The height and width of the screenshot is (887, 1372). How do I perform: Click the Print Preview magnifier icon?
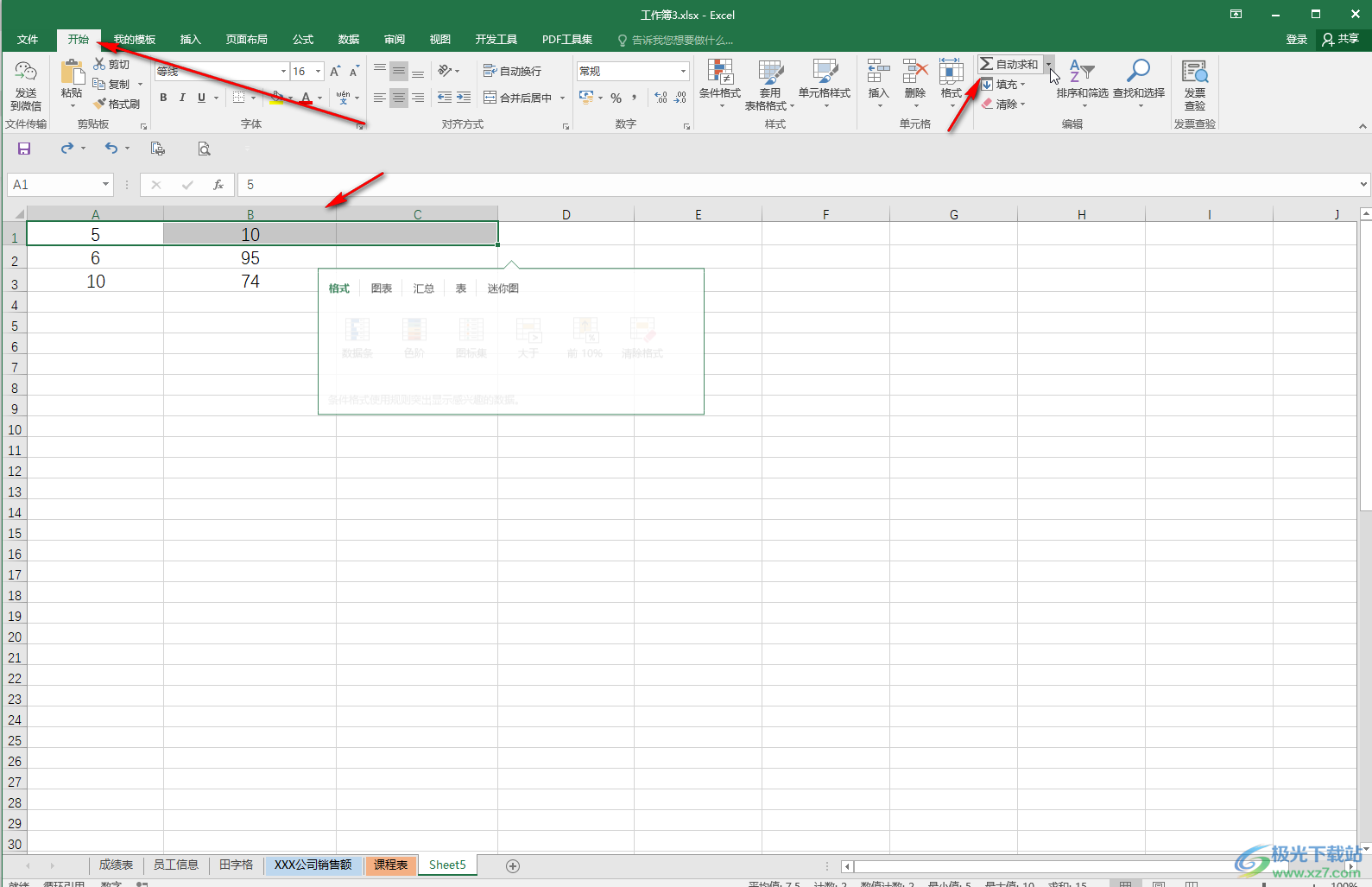pyautogui.click(x=204, y=149)
